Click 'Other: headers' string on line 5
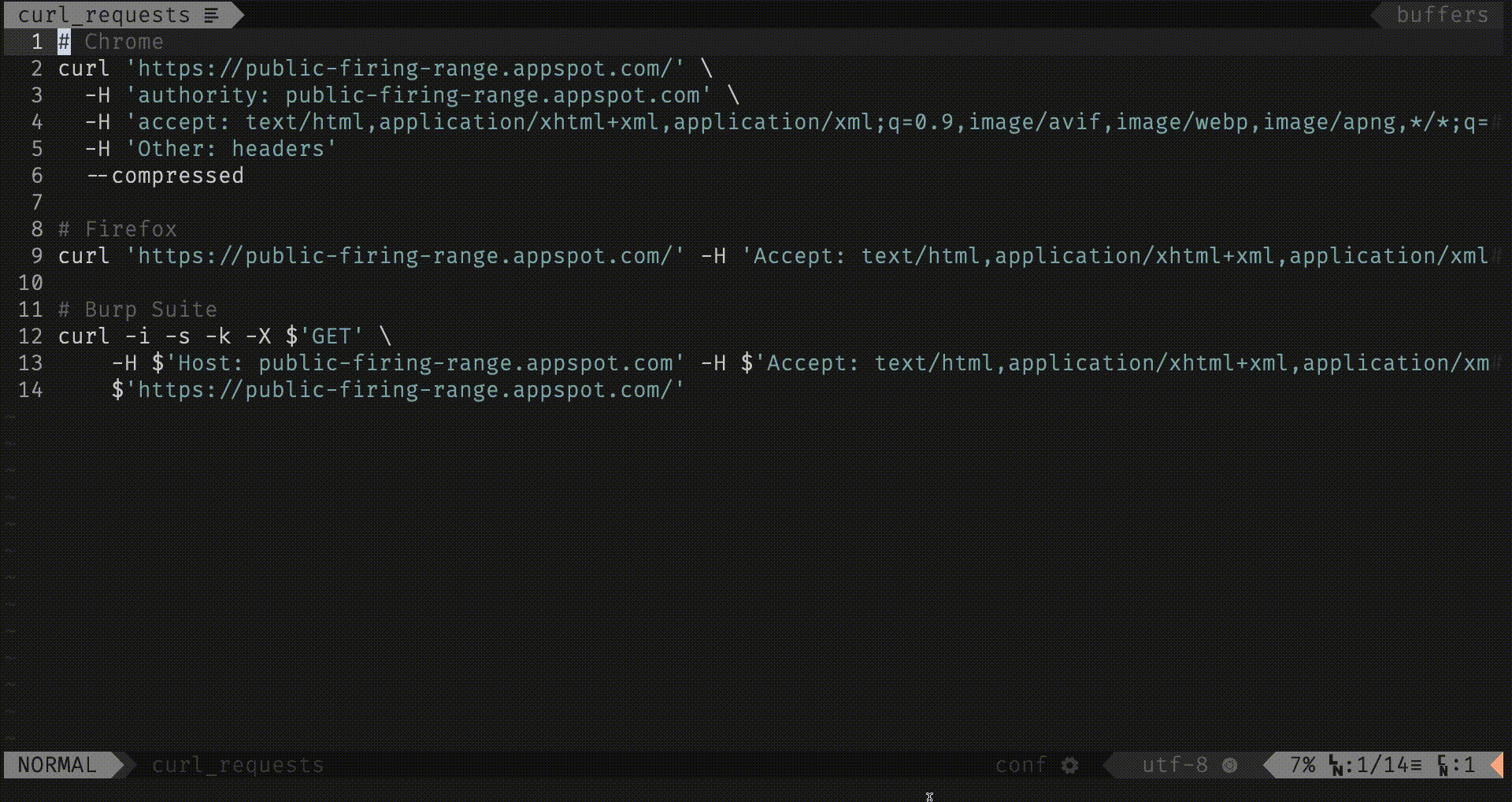 [x=231, y=149]
